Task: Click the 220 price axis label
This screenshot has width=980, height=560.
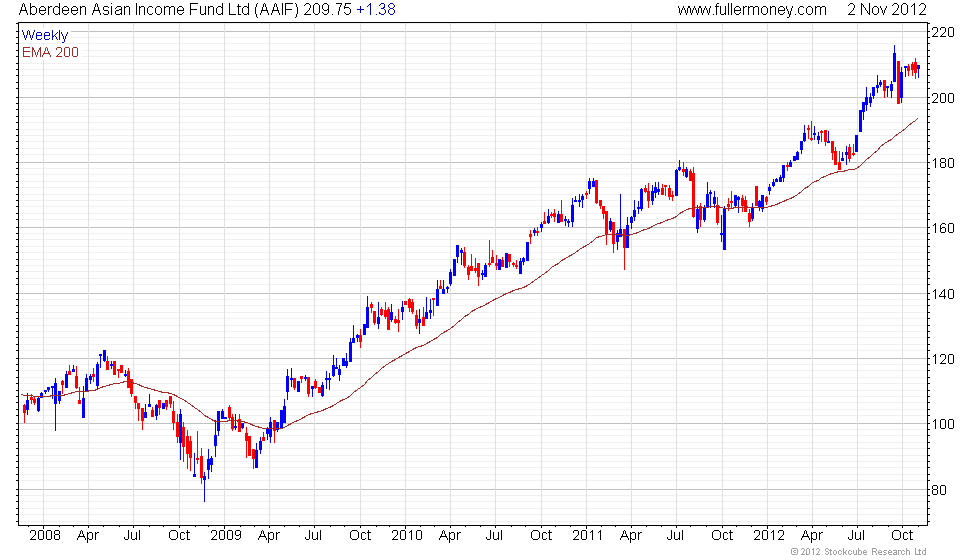Action: 943,32
